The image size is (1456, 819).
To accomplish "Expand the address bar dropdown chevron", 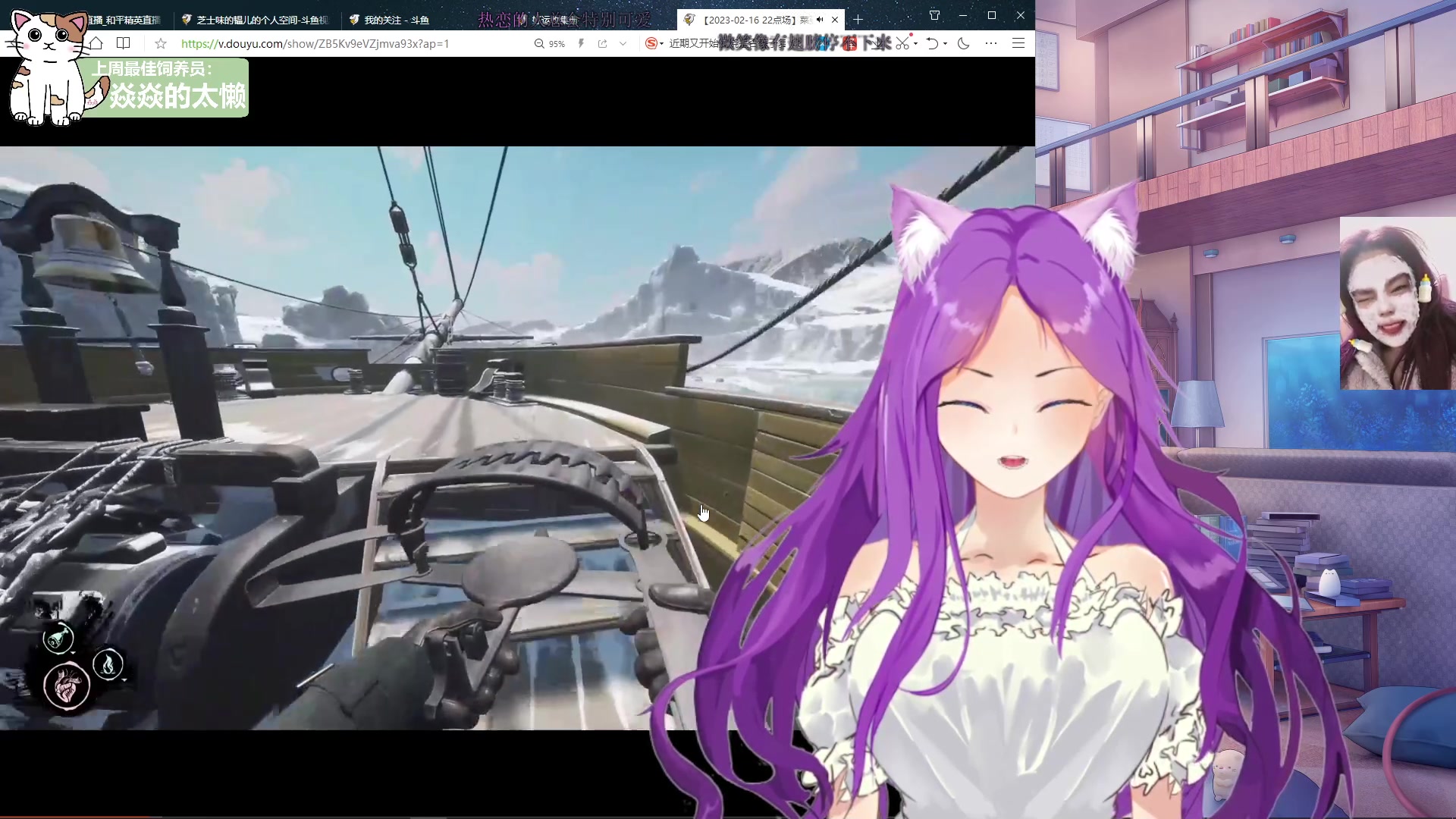I will (x=623, y=44).
